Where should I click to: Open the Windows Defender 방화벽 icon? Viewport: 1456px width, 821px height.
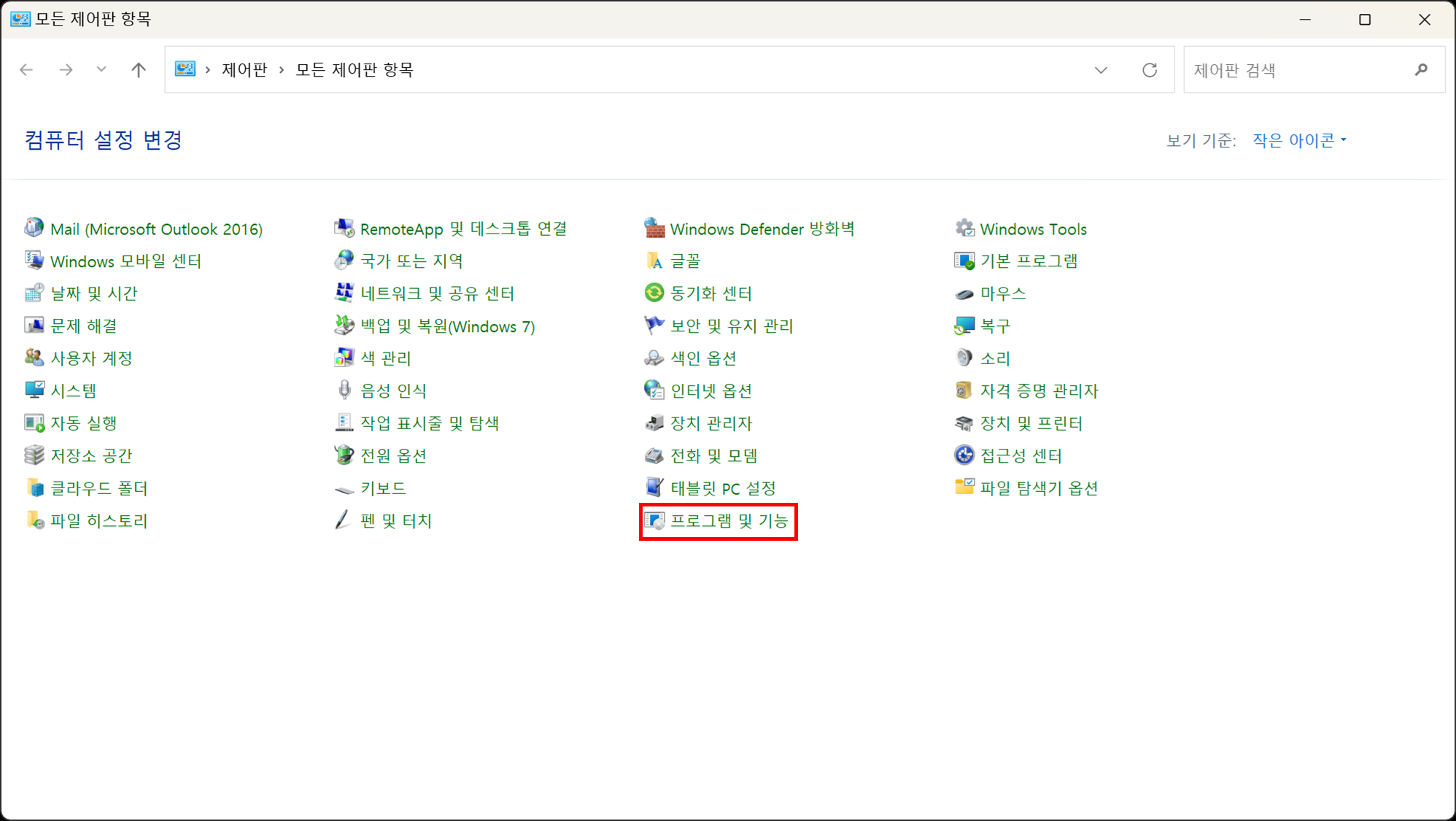point(654,228)
